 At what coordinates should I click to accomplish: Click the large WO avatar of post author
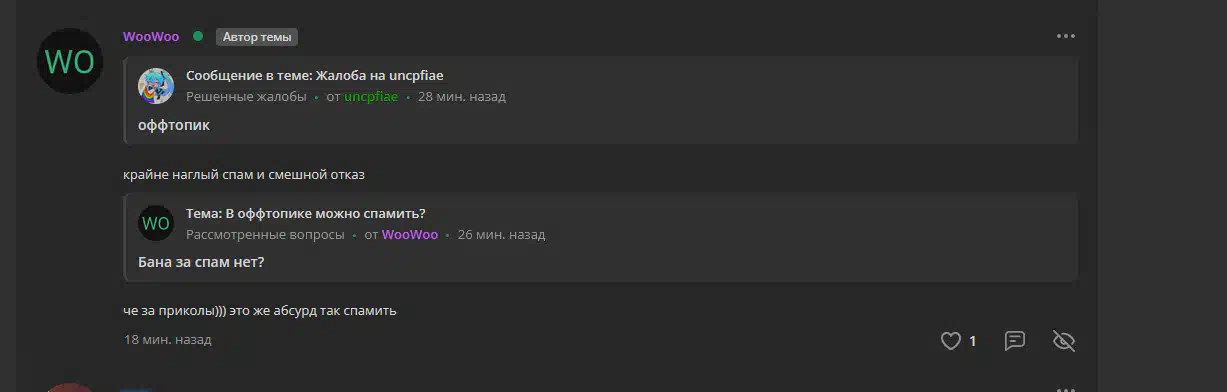[70, 62]
